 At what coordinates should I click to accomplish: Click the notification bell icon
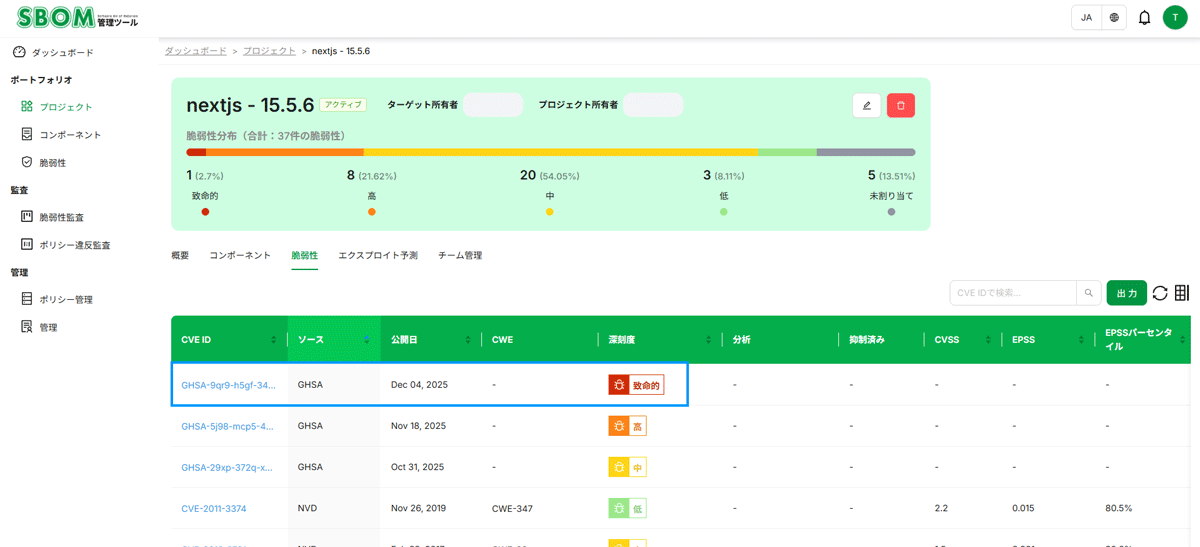[1144, 18]
